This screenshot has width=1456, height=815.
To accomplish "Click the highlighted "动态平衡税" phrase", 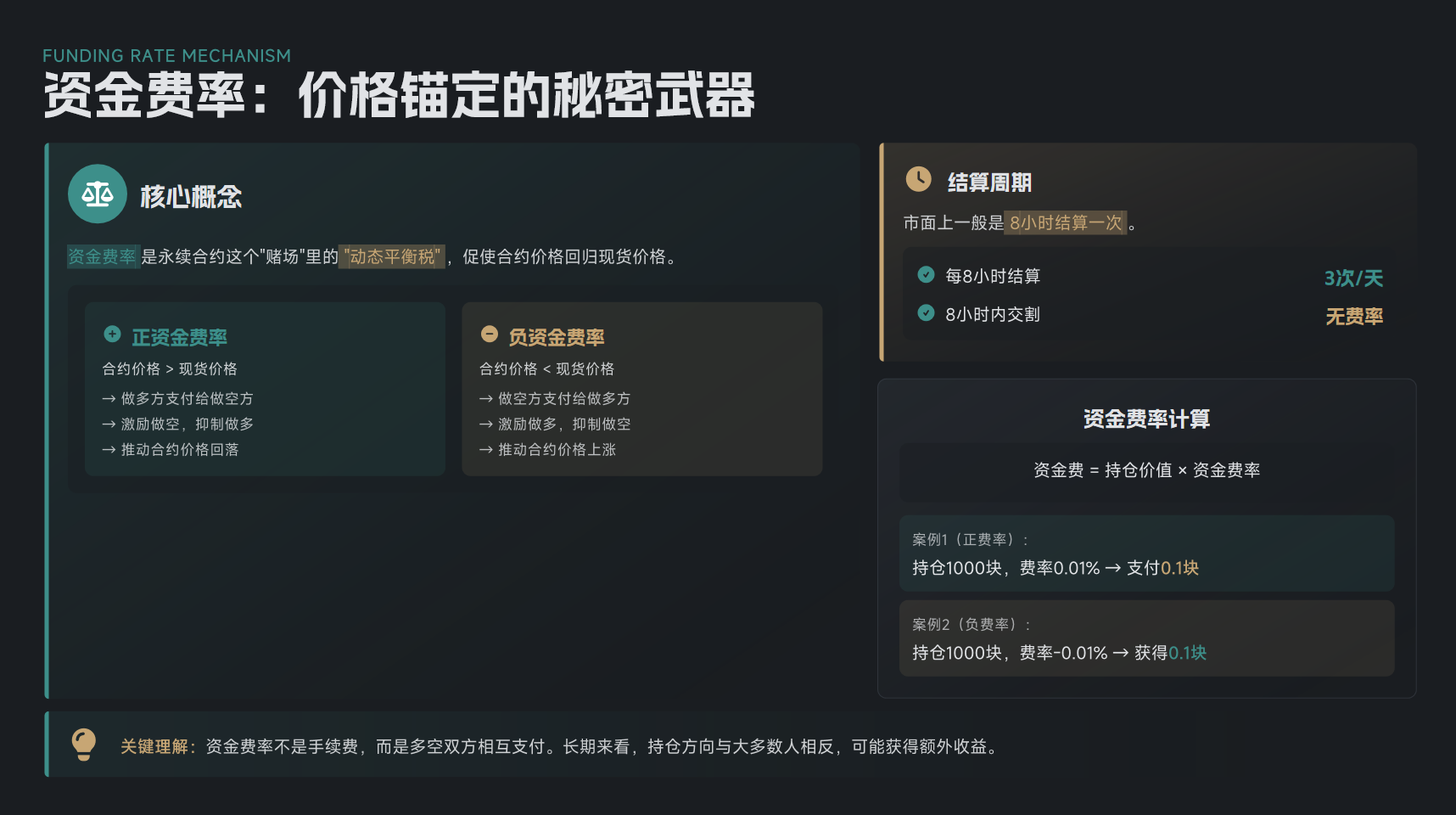I will tap(392, 256).
